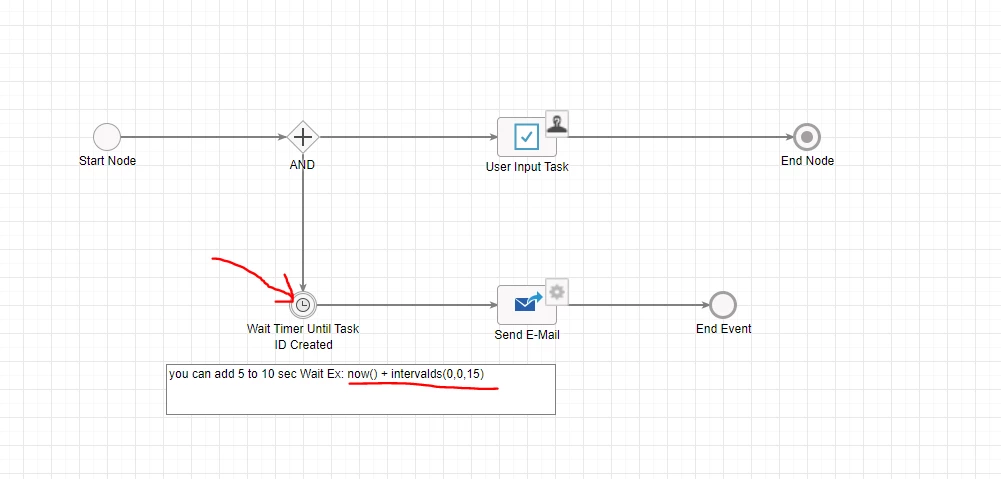Click the 'Start Node' label
The image size is (1001, 479).
click(107, 161)
